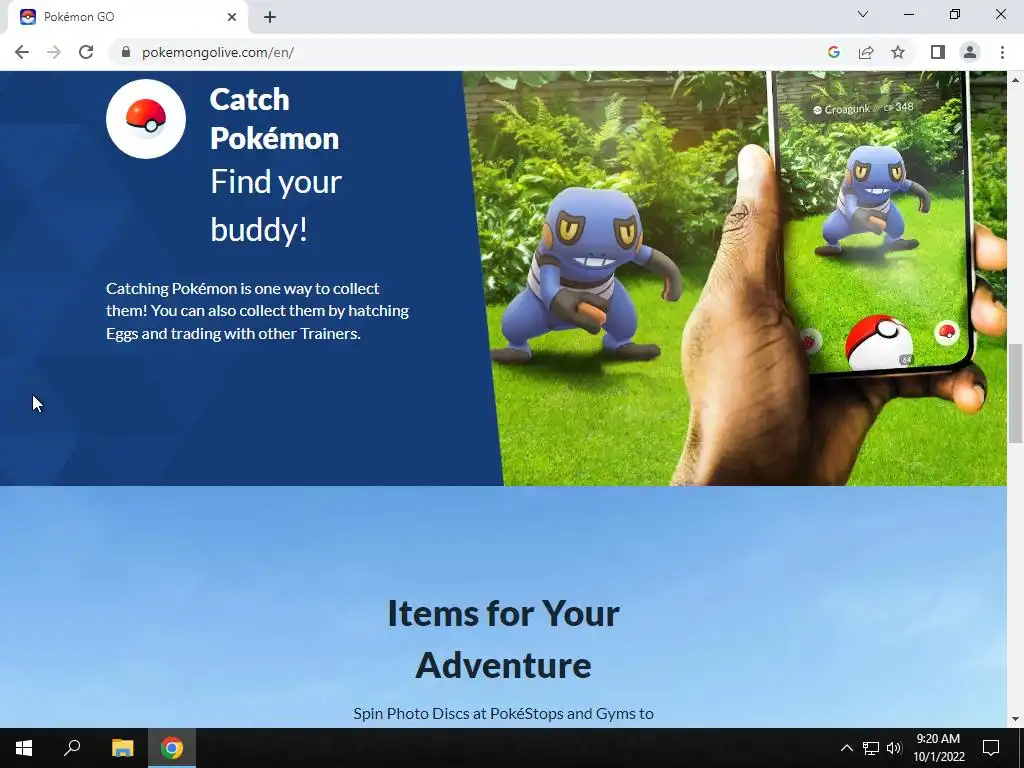Screen dimensions: 1024x768
Task: Open File Explorer from the taskbar
Action: coord(122,748)
